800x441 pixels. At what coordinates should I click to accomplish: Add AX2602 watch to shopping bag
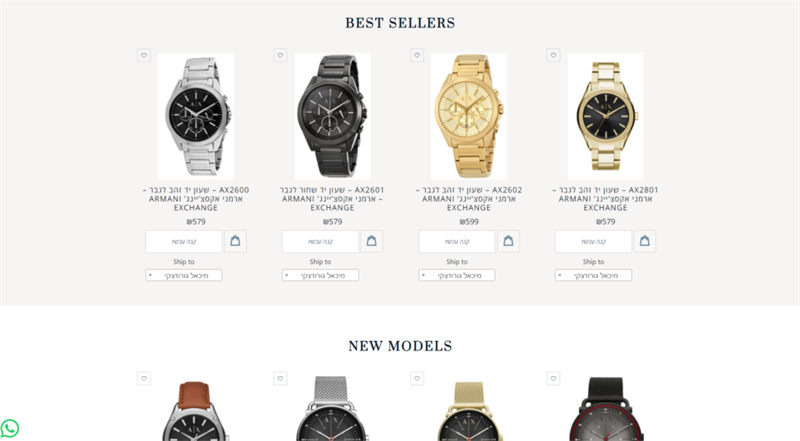[x=509, y=241]
